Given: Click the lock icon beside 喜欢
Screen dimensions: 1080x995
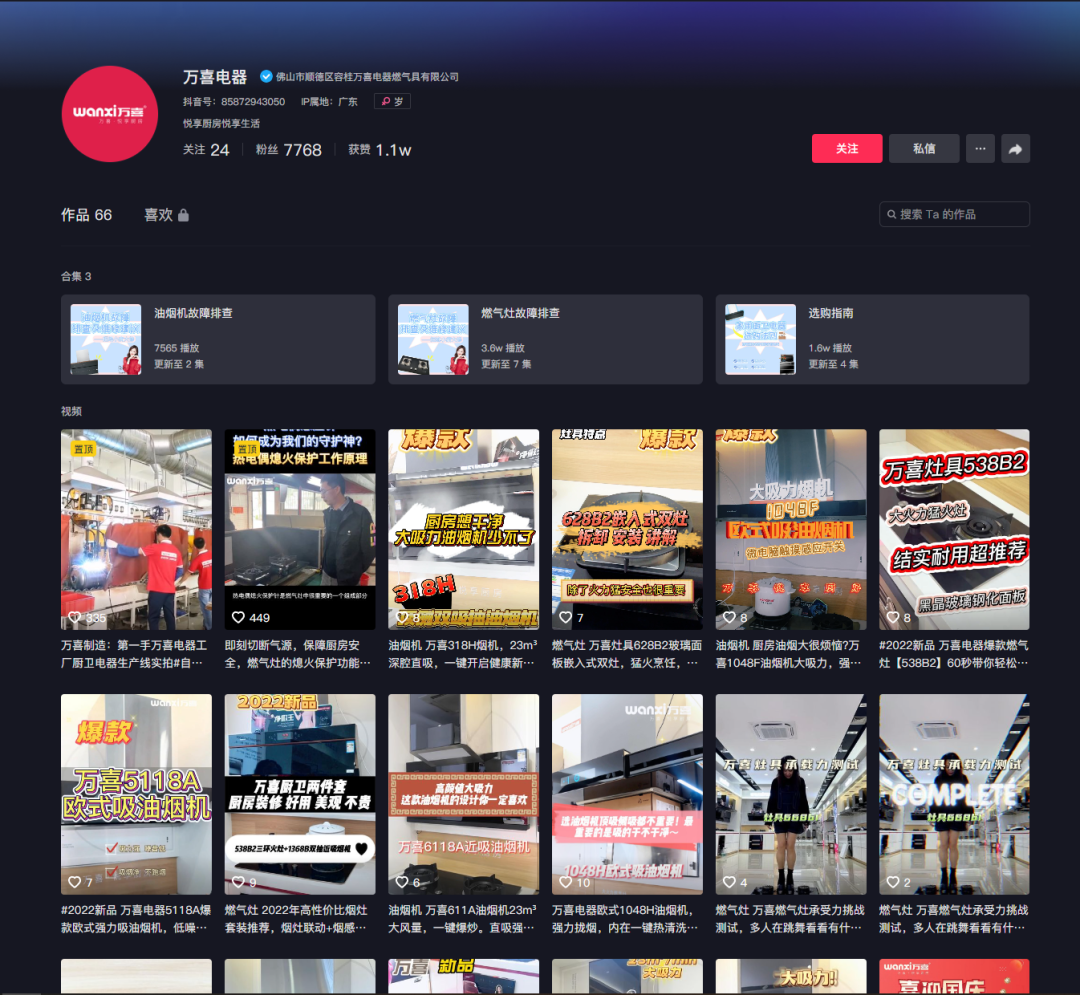Looking at the screenshot, I should click(x=183, y=216).
